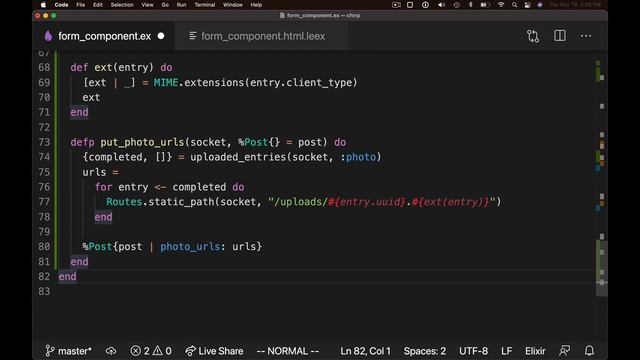Open the Terminal menu
The image size is (640, 360).
(x=204, y=5)
